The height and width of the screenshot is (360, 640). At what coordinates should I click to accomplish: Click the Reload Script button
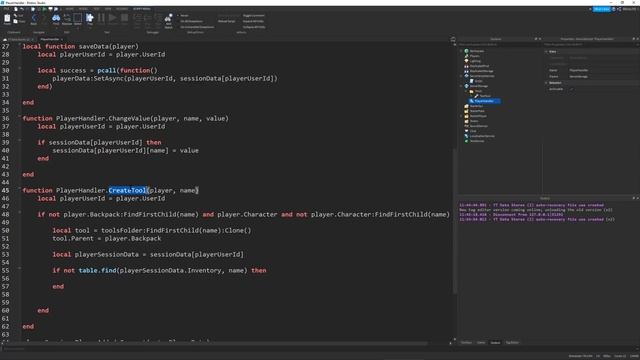226,21
